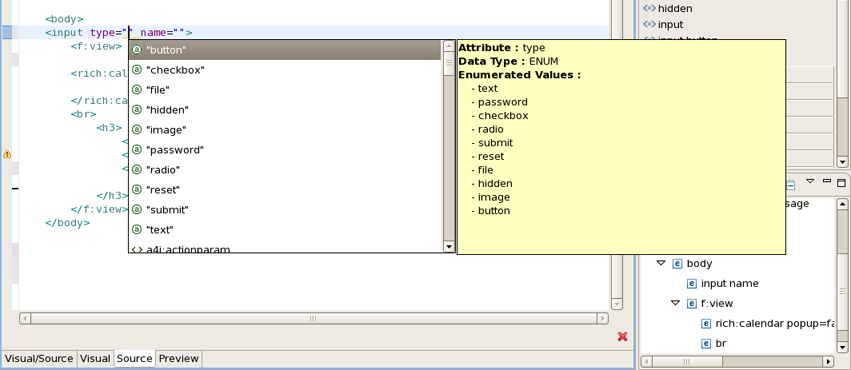Viewport: 851px width, 370px height.
Task: Click "Data Type : ENUM" in the tooltip
Action: 508,61
